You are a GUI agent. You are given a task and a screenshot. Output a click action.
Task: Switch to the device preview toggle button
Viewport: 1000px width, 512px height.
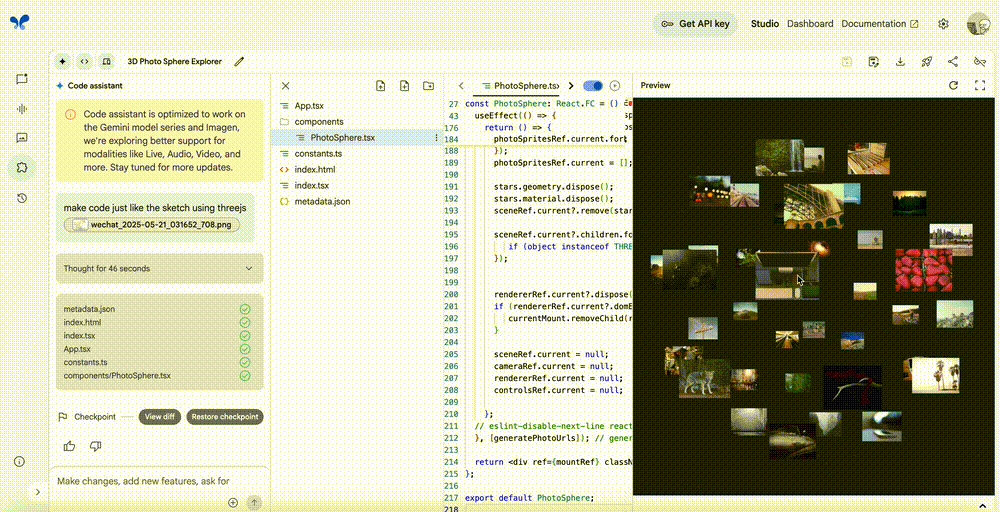[106, 62]
